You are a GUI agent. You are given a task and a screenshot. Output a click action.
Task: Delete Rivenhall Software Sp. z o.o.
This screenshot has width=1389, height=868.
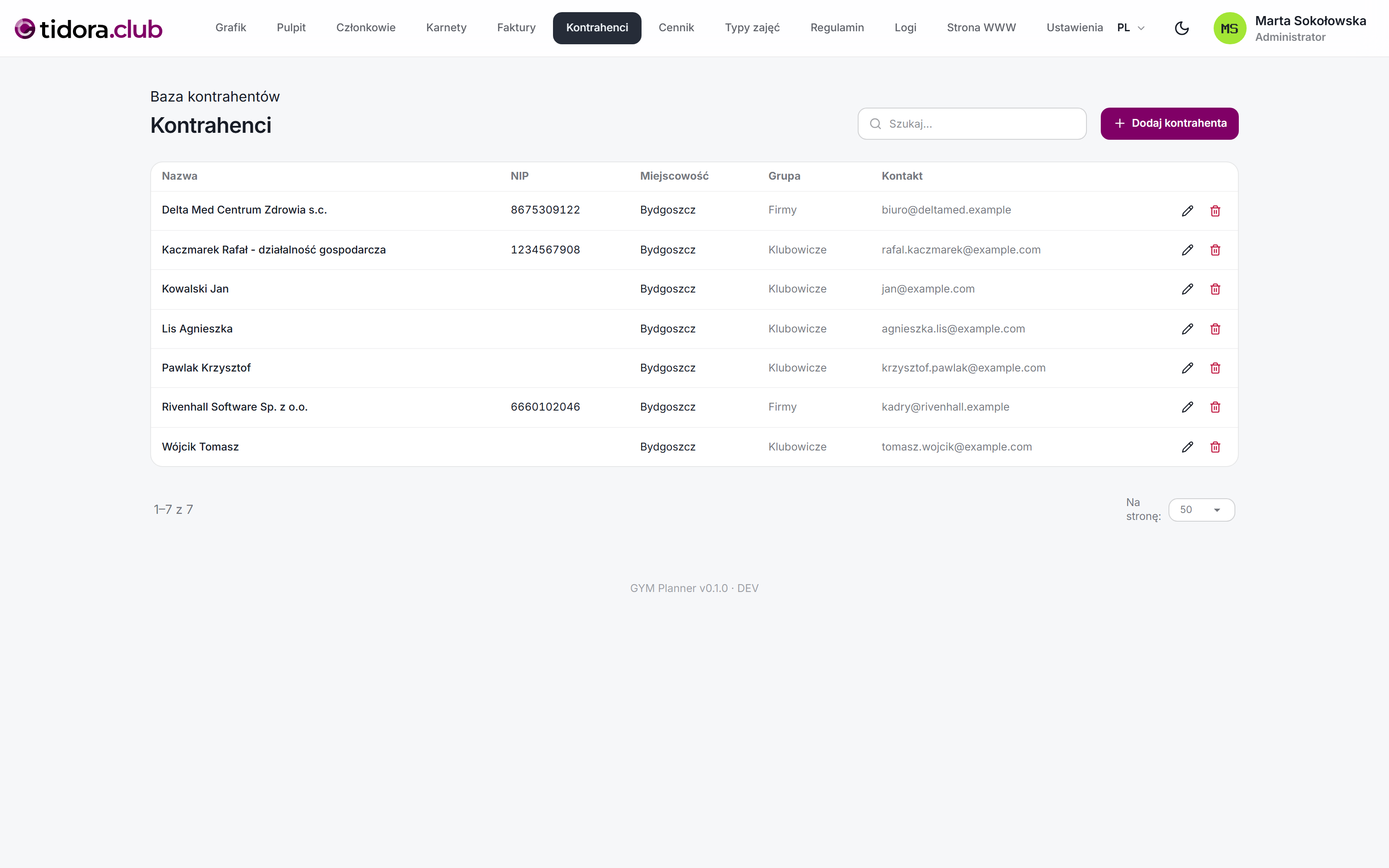[x=1215, y=407]
